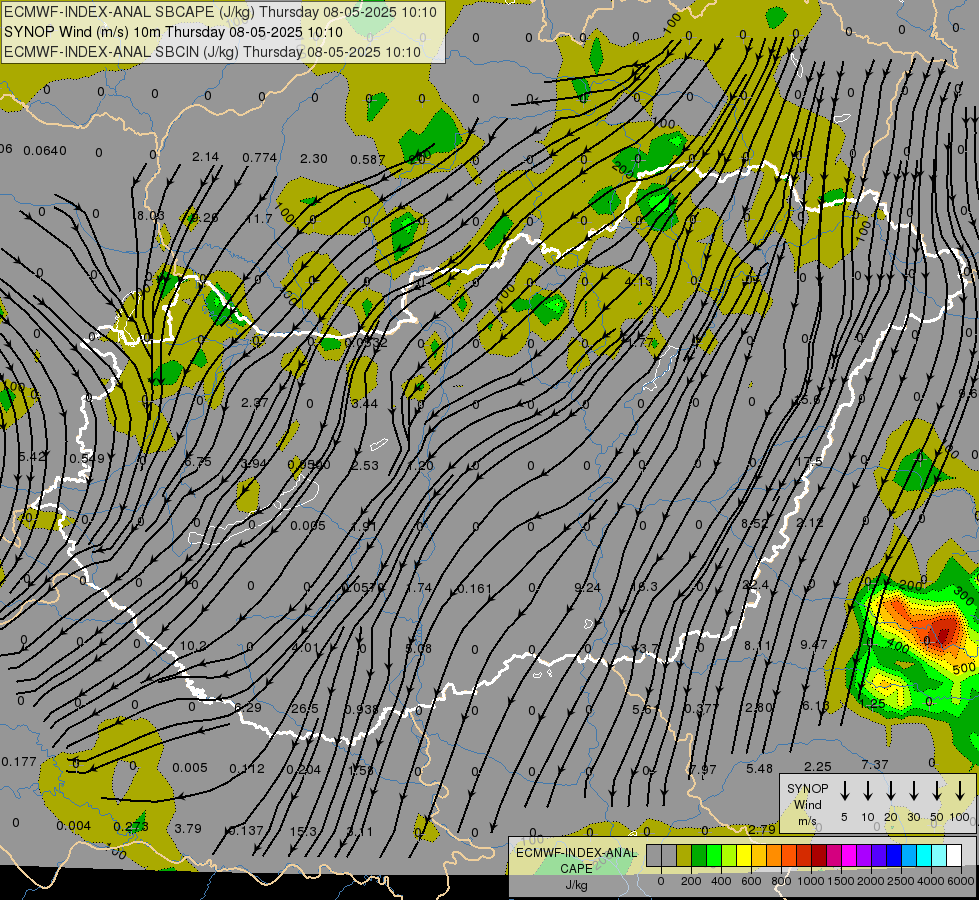Click the map value 2.79

762,829
